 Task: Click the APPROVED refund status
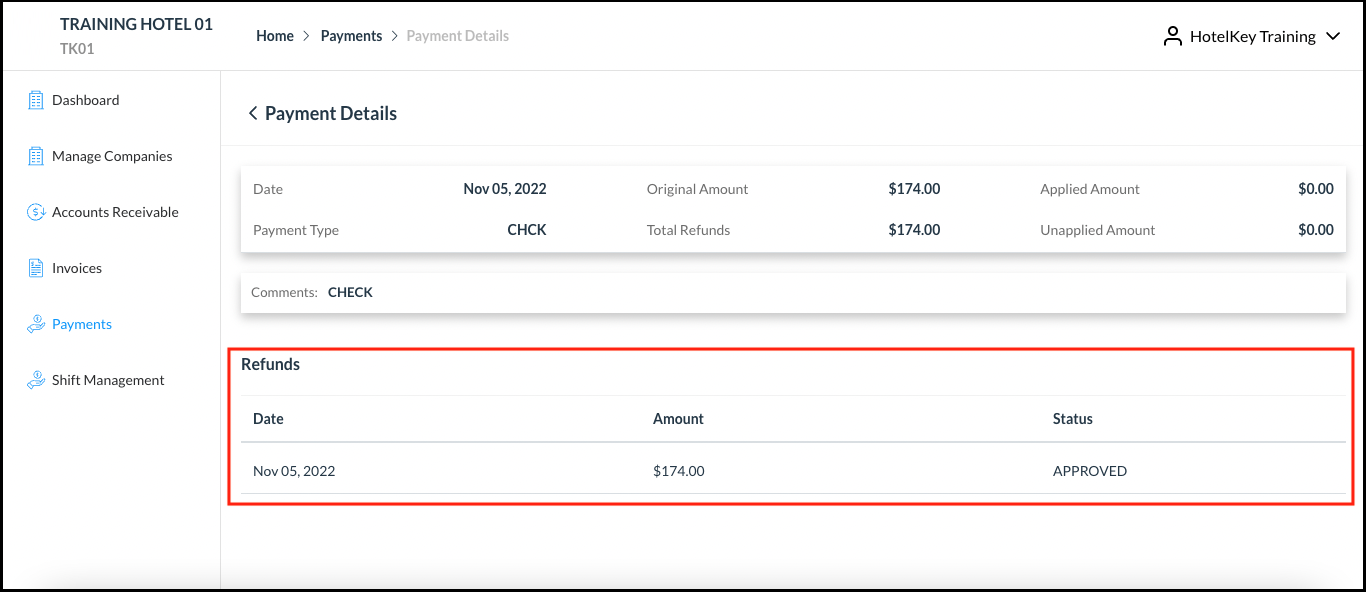point(1089,471)
